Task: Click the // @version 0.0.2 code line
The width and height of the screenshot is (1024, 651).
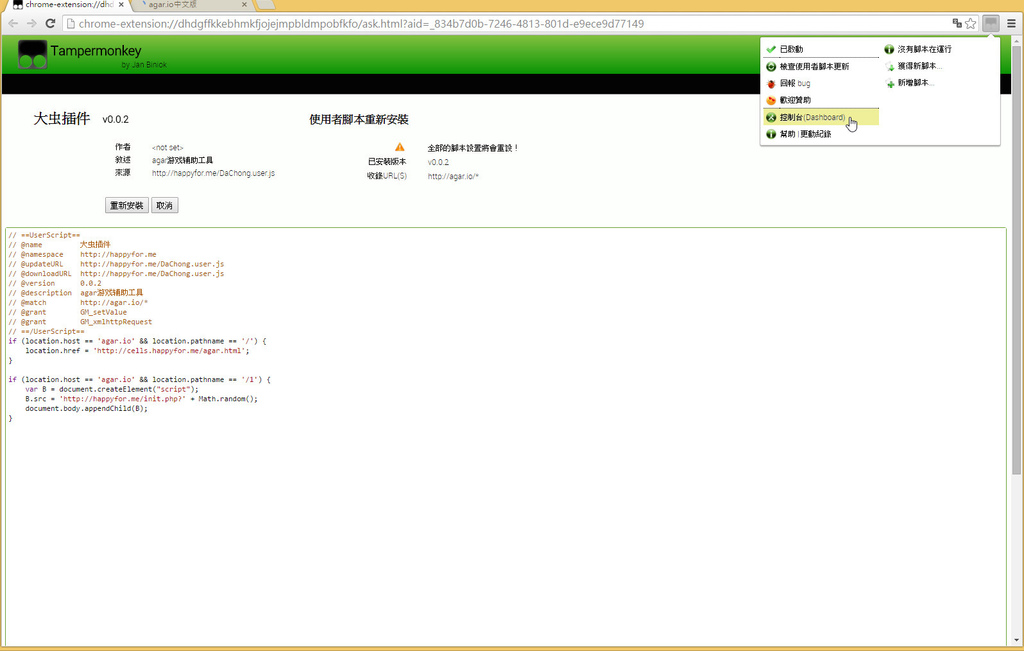Action: (x=55, y=283)
